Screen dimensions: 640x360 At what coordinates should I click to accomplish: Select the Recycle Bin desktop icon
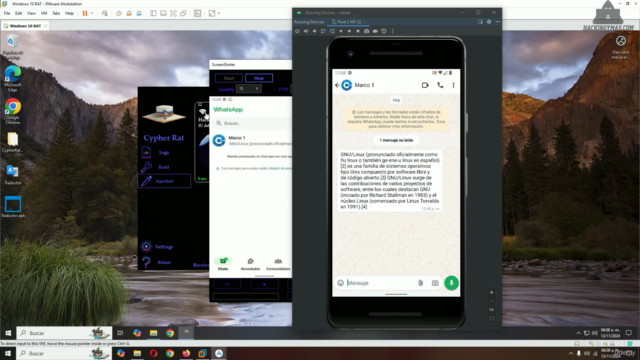click(x=13, y=47)
